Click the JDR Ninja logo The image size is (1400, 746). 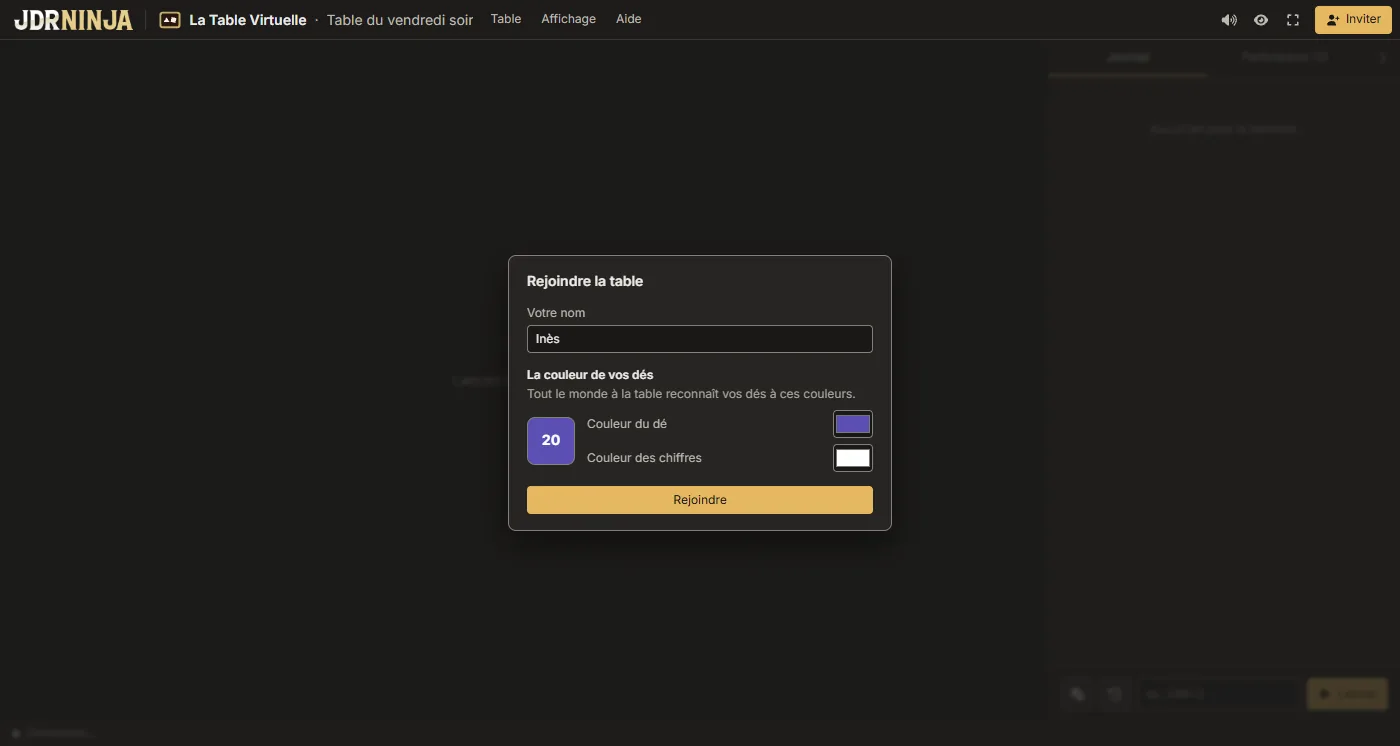(73, 20)
